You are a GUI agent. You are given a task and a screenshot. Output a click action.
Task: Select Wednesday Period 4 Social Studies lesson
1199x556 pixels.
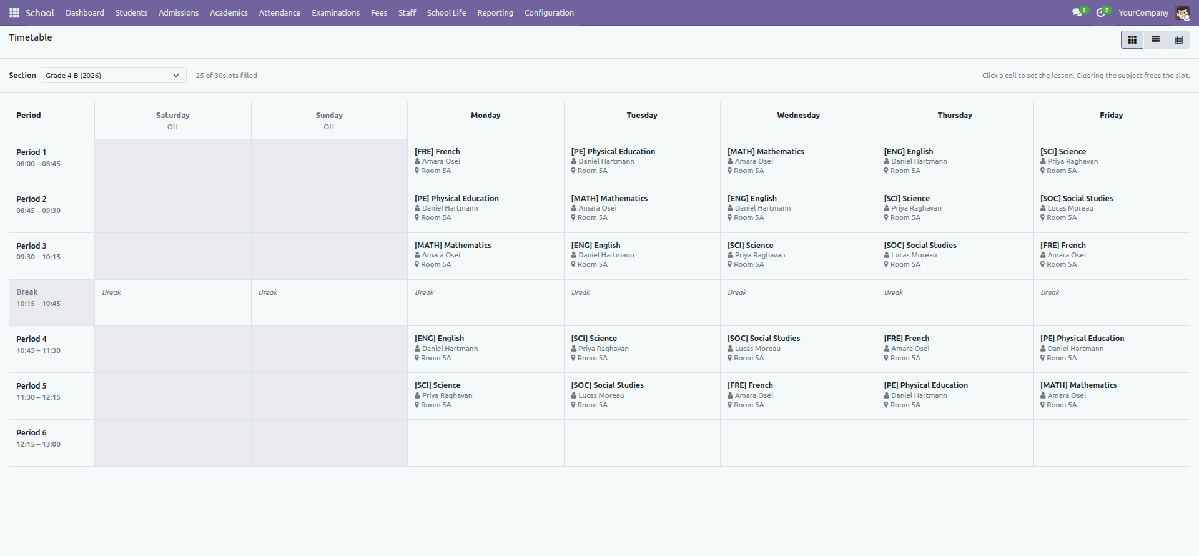798,349
